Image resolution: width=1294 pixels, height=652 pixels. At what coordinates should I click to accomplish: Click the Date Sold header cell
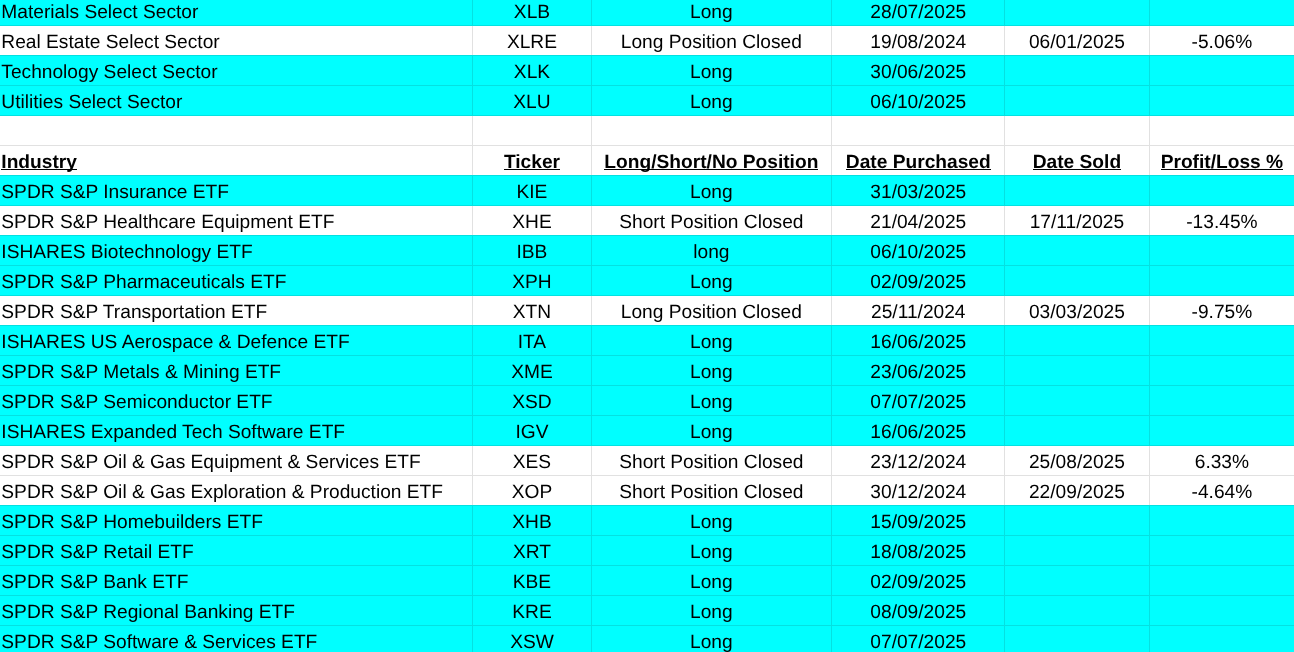tap(1076, 162)
